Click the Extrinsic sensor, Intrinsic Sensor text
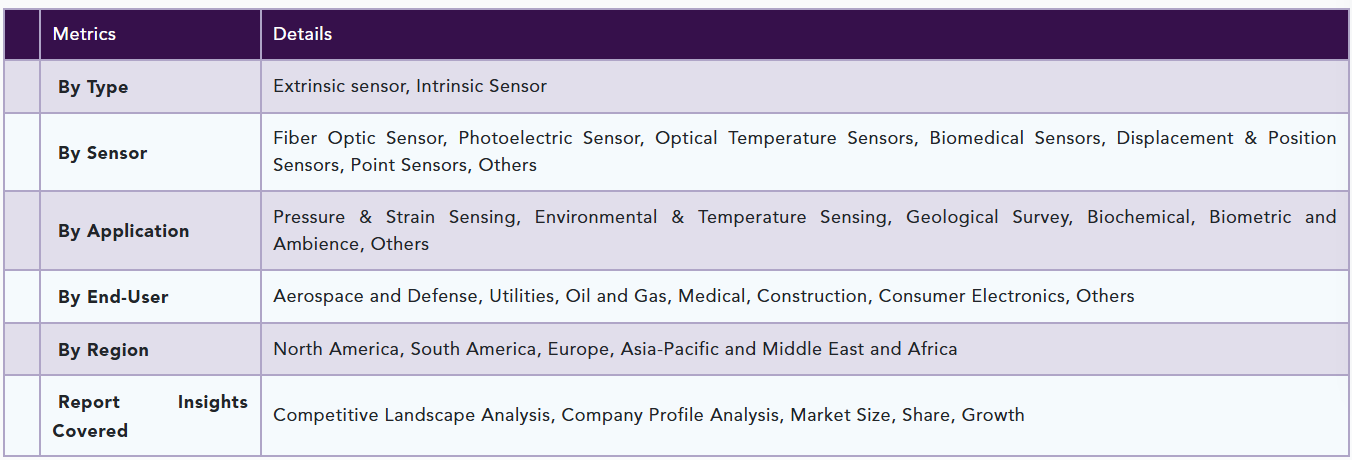The image size is (1352, 460). coord(410,86)
